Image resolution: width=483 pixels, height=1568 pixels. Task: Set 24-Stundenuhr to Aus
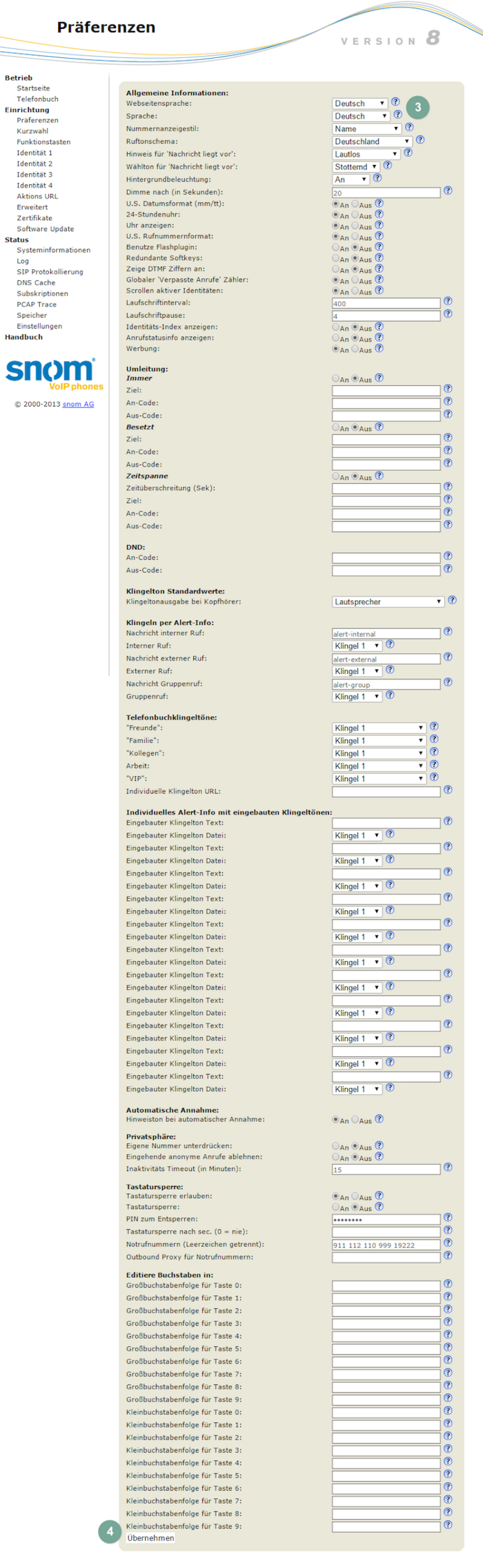[355, 215]
